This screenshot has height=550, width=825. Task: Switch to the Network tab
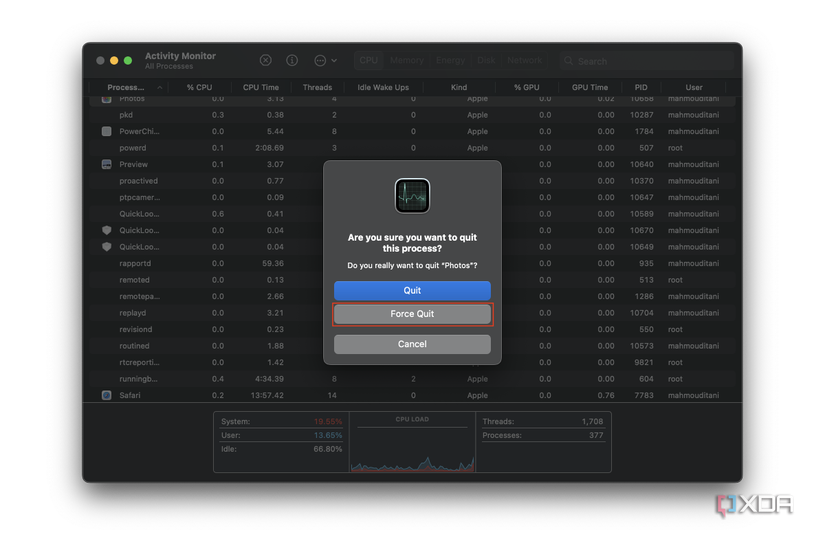click(x=525, y=61)
